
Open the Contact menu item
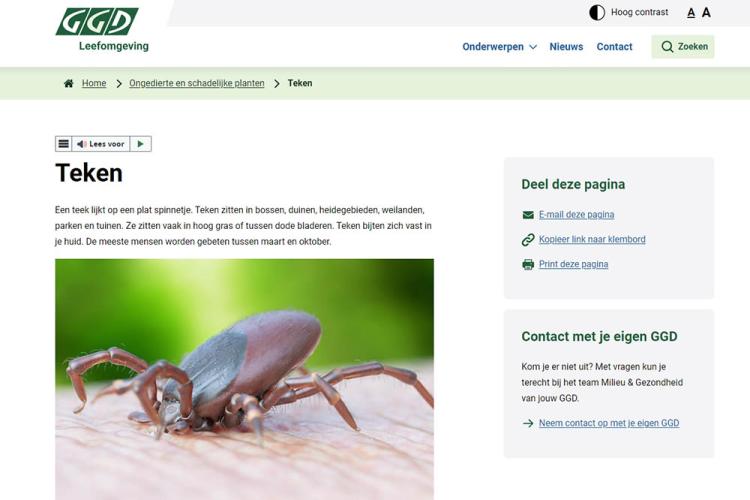point(614,47)
